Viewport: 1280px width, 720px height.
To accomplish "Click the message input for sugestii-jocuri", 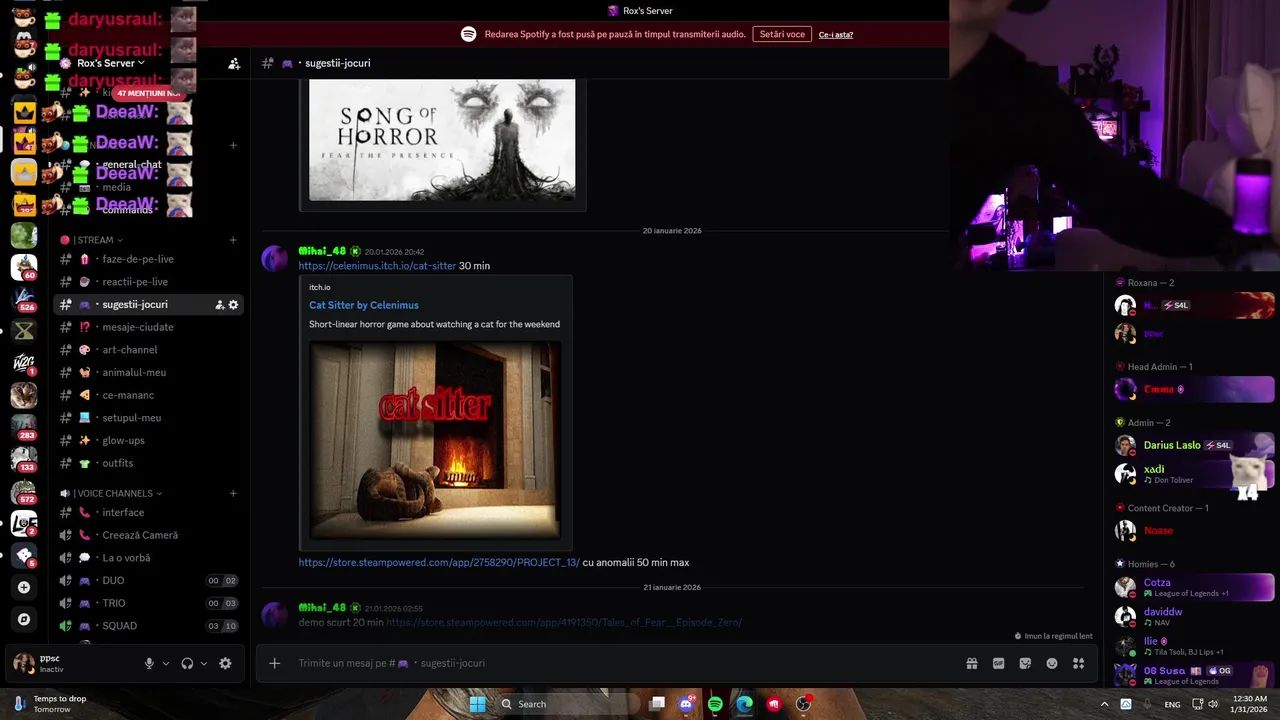I will (x=620, y=663).
